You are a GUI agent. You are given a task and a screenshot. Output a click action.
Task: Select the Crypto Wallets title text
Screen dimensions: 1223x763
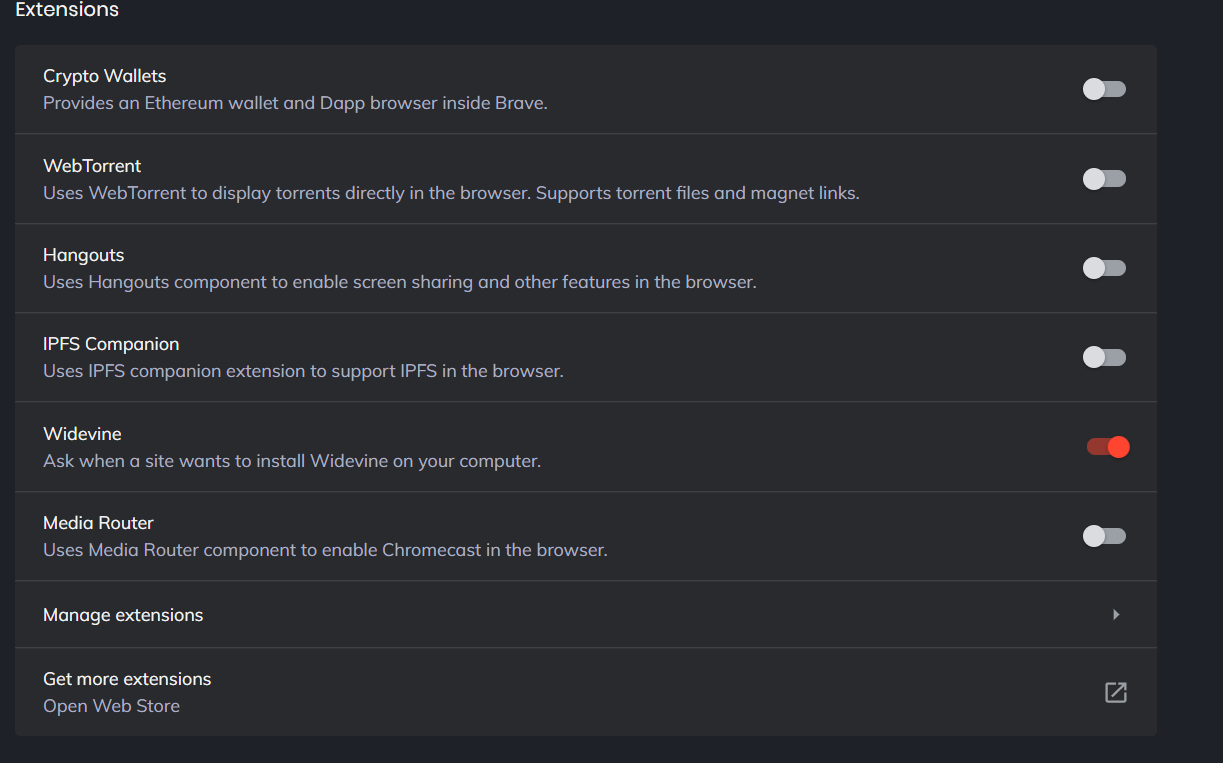click(104, 76)
